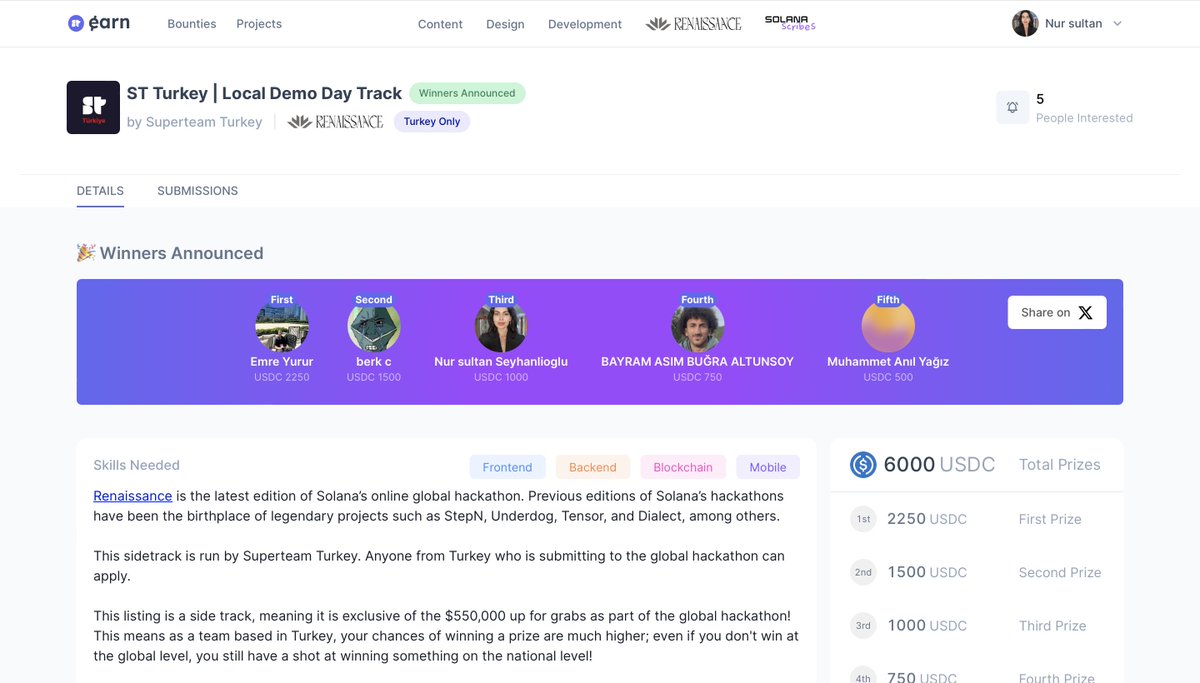Switch to the SUBMISSIONS tab

(198, 191)
